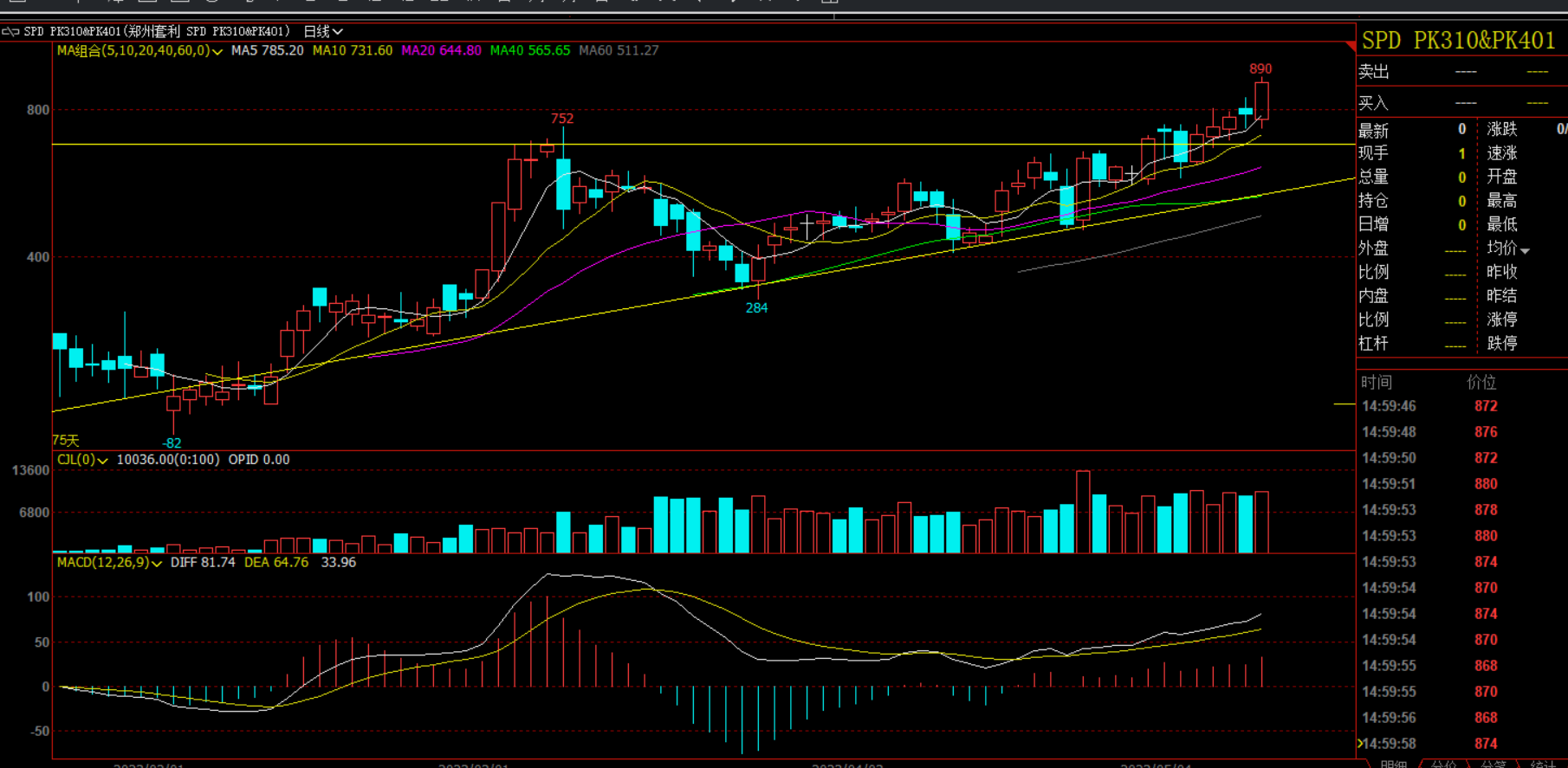The height and width of the screenshot is (768, 1568).
Task: Click the 284 low price marker
Action: click(x=756, y=307)
